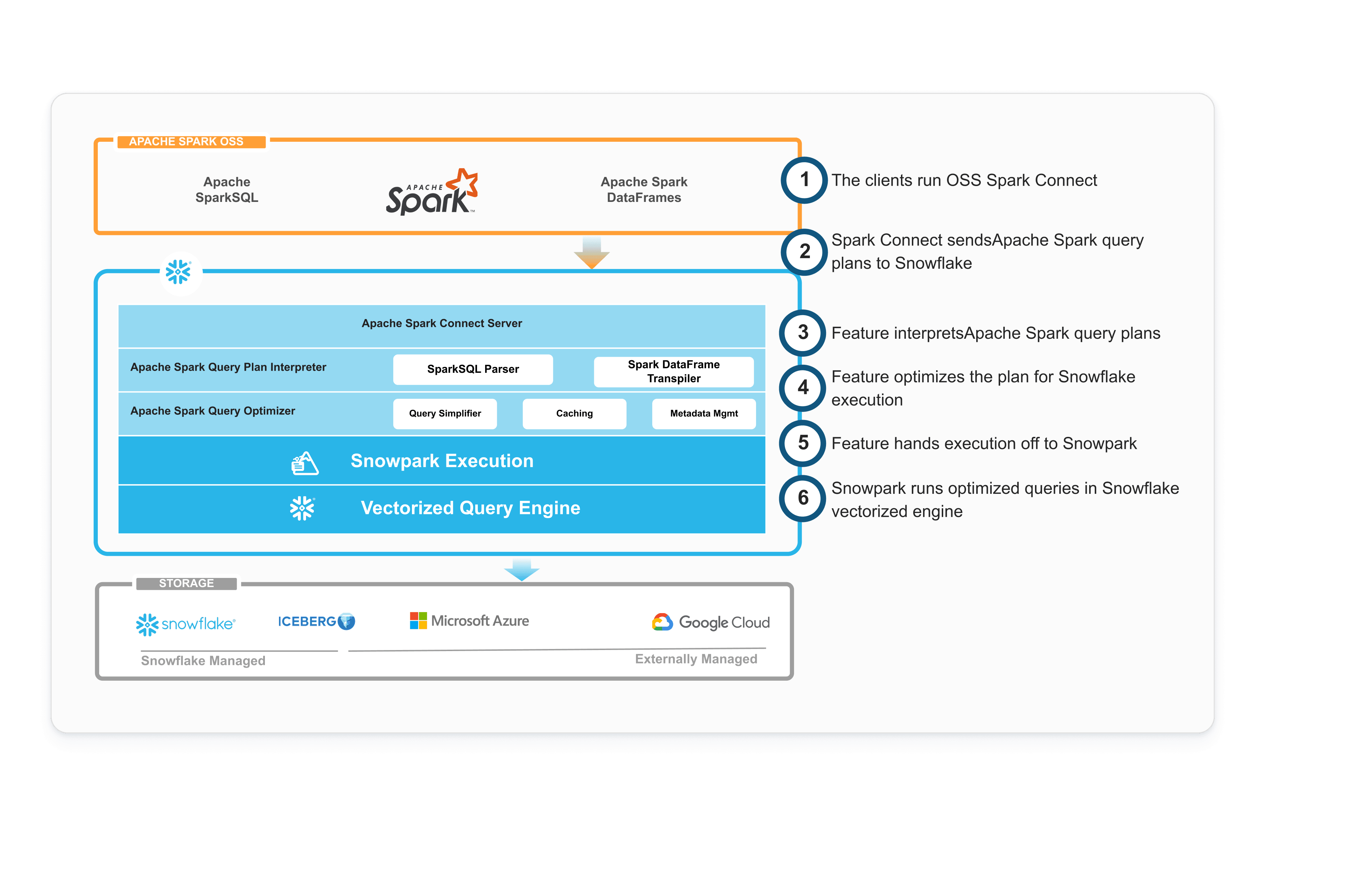Click 'Snowpark runs optimized queries' step text

(x=1005, y=500)
